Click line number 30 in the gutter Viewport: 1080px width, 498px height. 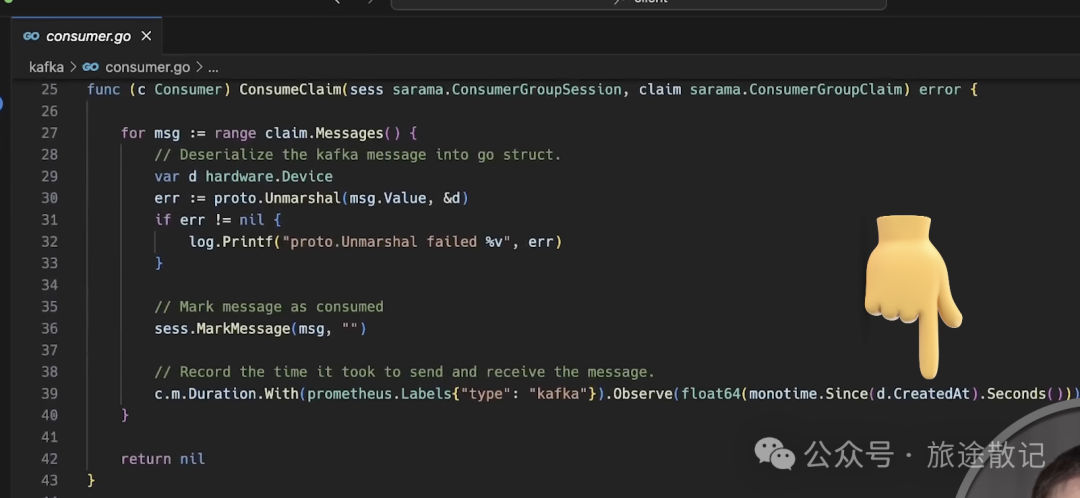(x=50, y=198)
